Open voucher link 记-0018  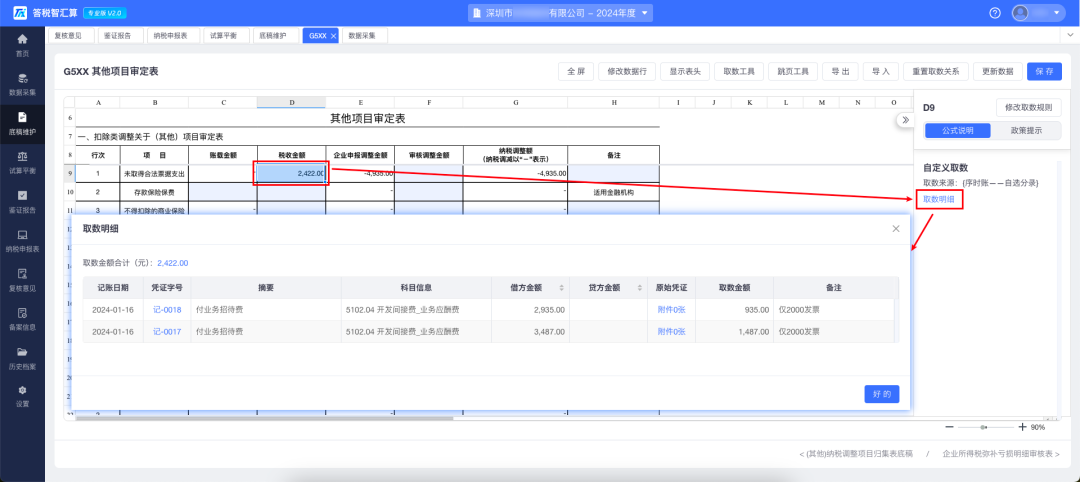point(167,310)
